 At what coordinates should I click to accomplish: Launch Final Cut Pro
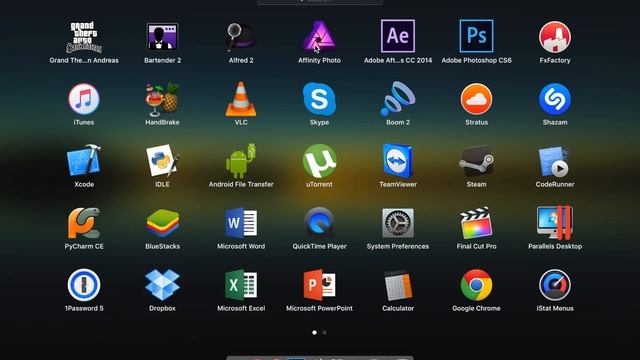[x=476, y=223]
